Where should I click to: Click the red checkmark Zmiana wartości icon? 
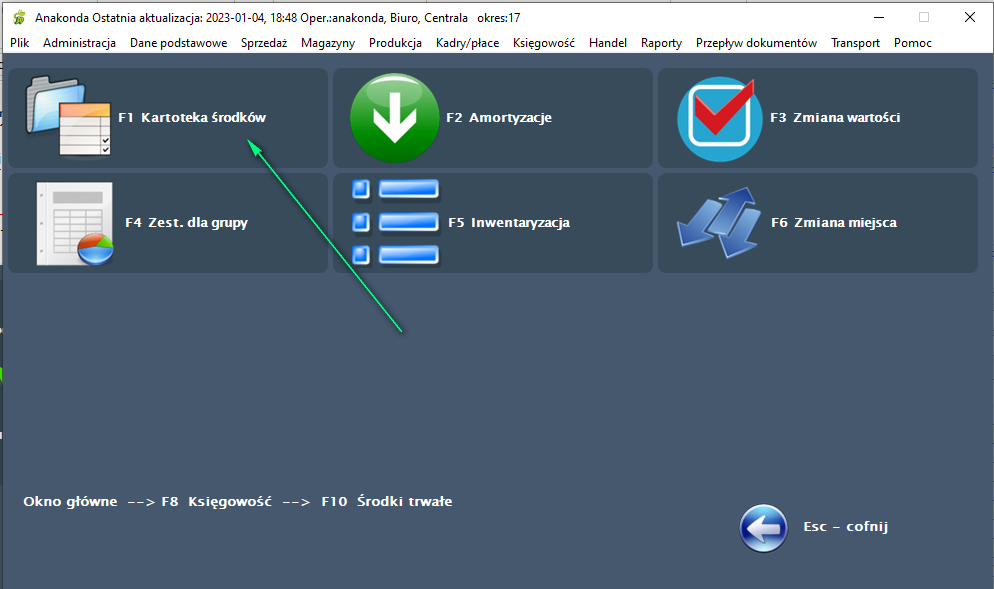tap(720, 119)
